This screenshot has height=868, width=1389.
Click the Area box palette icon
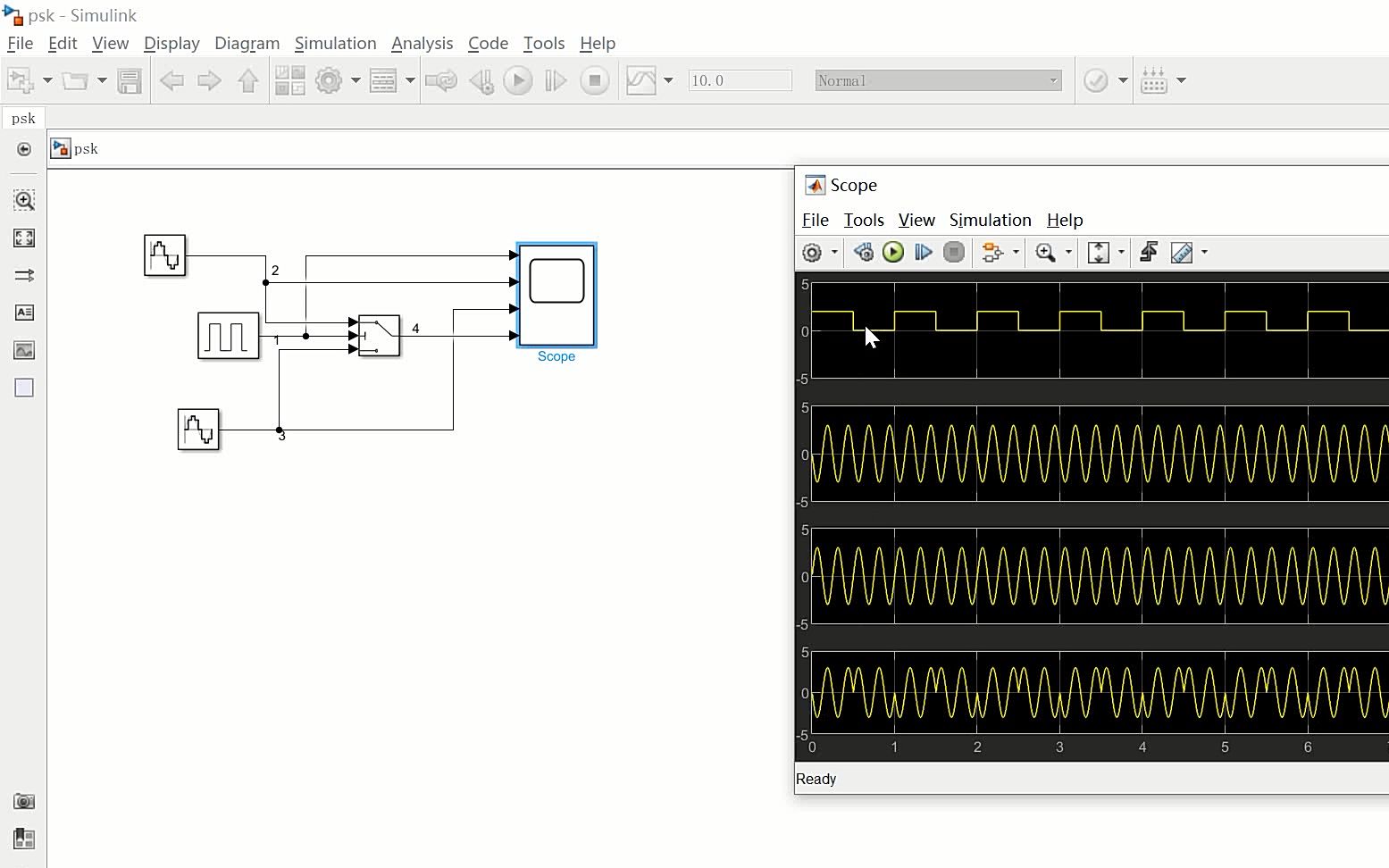coord(24,388)
